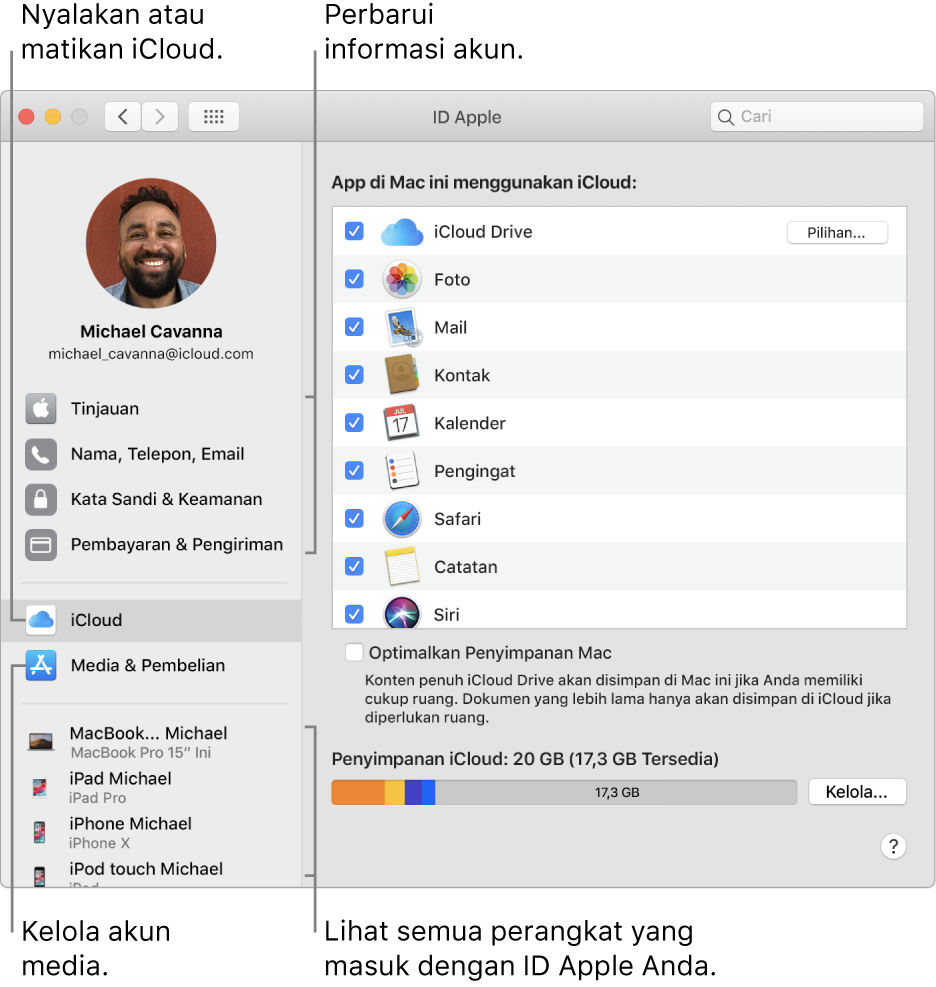
Task: Click the Siri app icon
Action: click(402, 612)
